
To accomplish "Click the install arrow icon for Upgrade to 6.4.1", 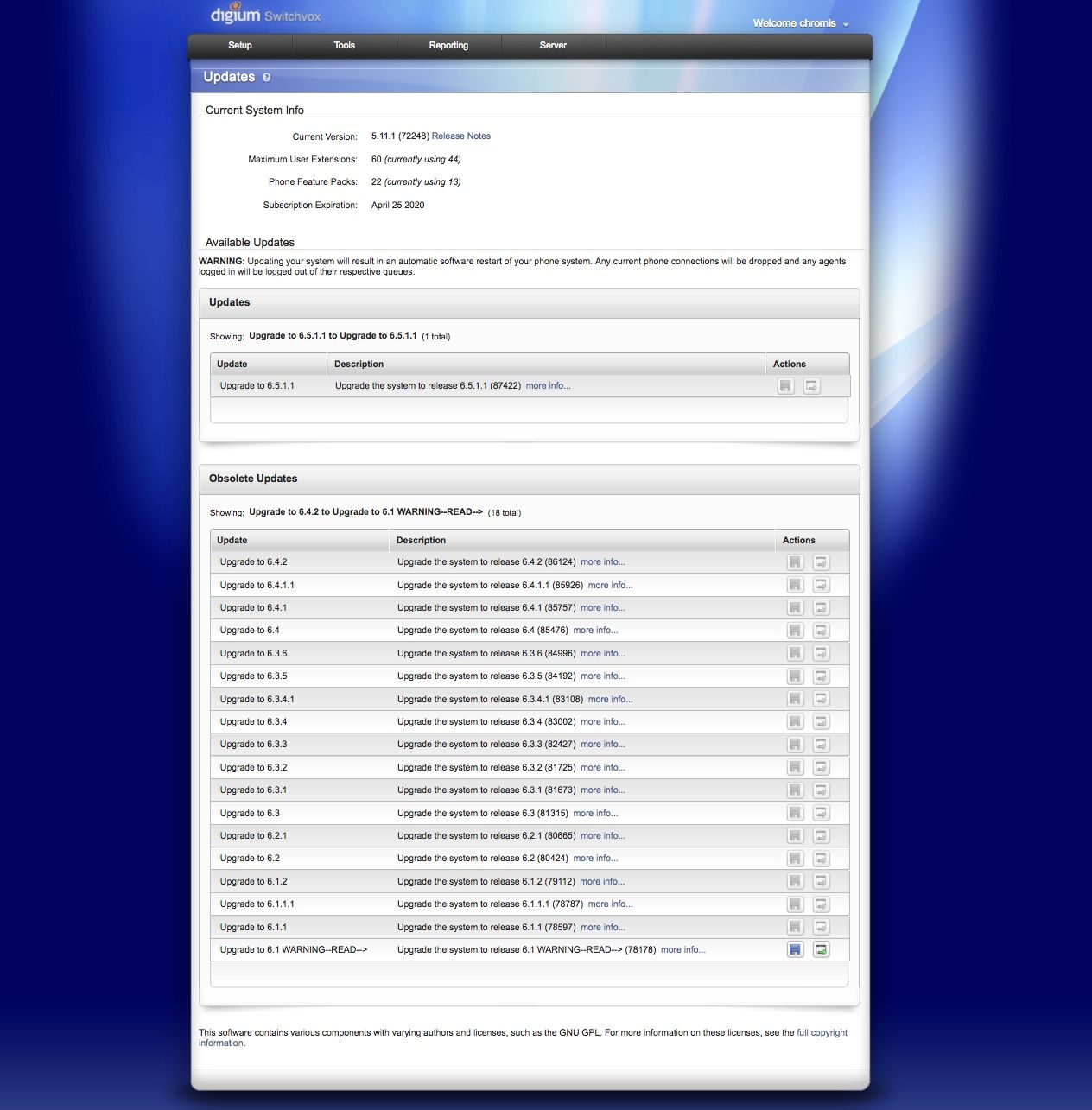I will pyautogui.click(x=822, y=608).
